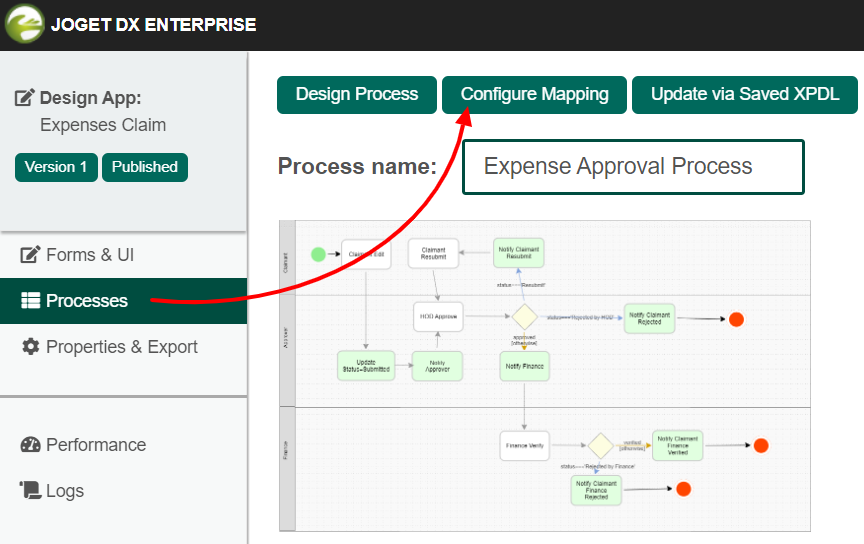Click the Published status badge
The image size is (864, 544).
click(144, 167)
